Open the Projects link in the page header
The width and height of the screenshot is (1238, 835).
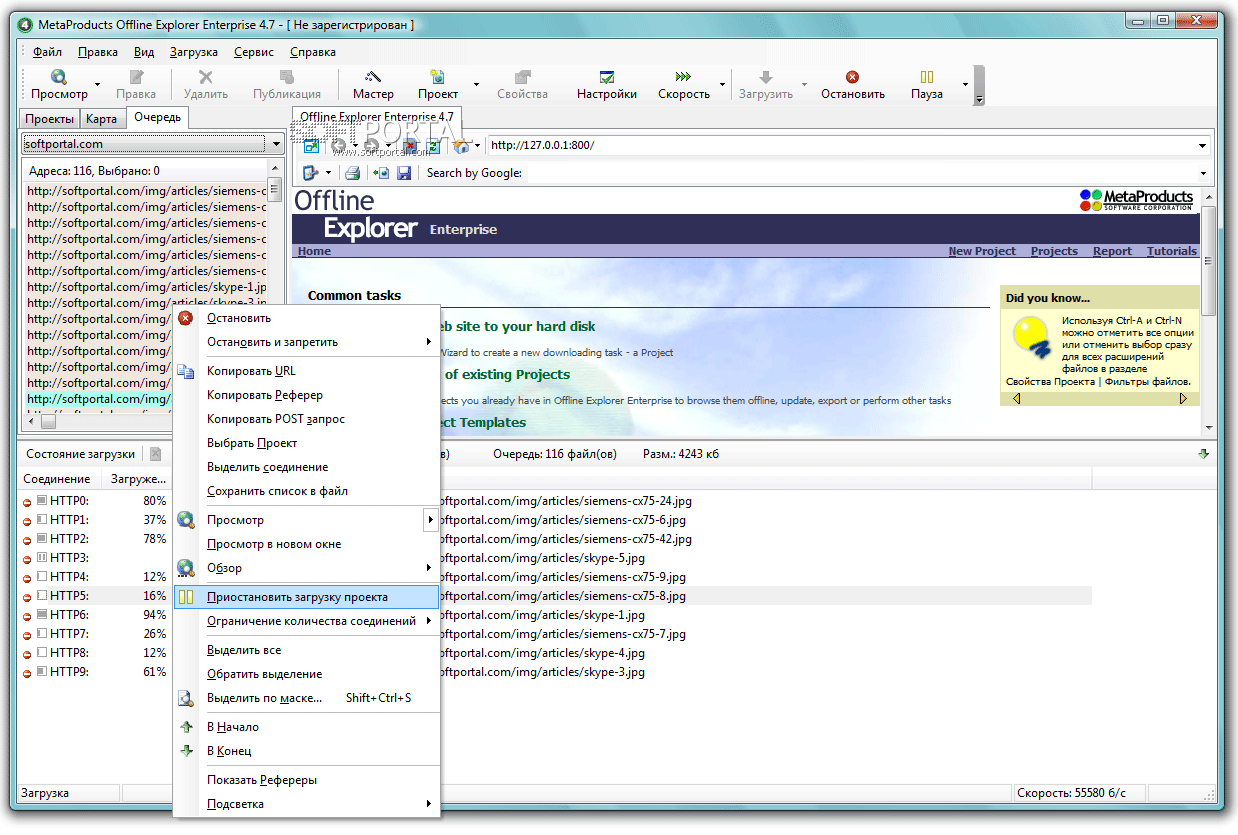[1054, 251]
